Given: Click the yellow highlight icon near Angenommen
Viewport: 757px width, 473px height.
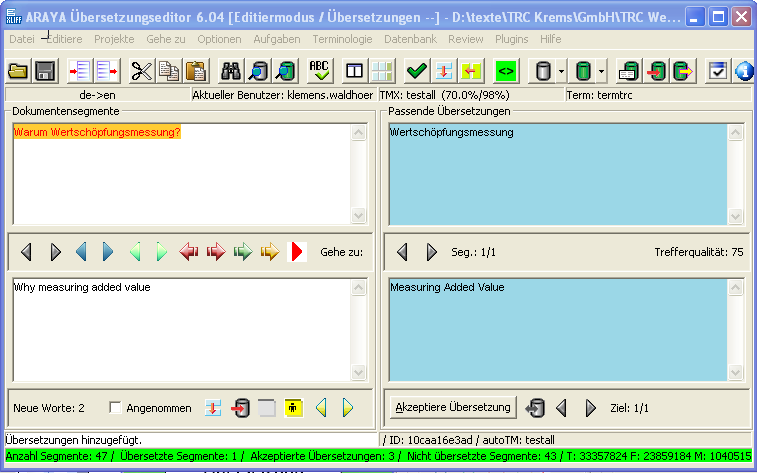Looking at the screenshot, I should pyautogui.click(x=293, y=408).
